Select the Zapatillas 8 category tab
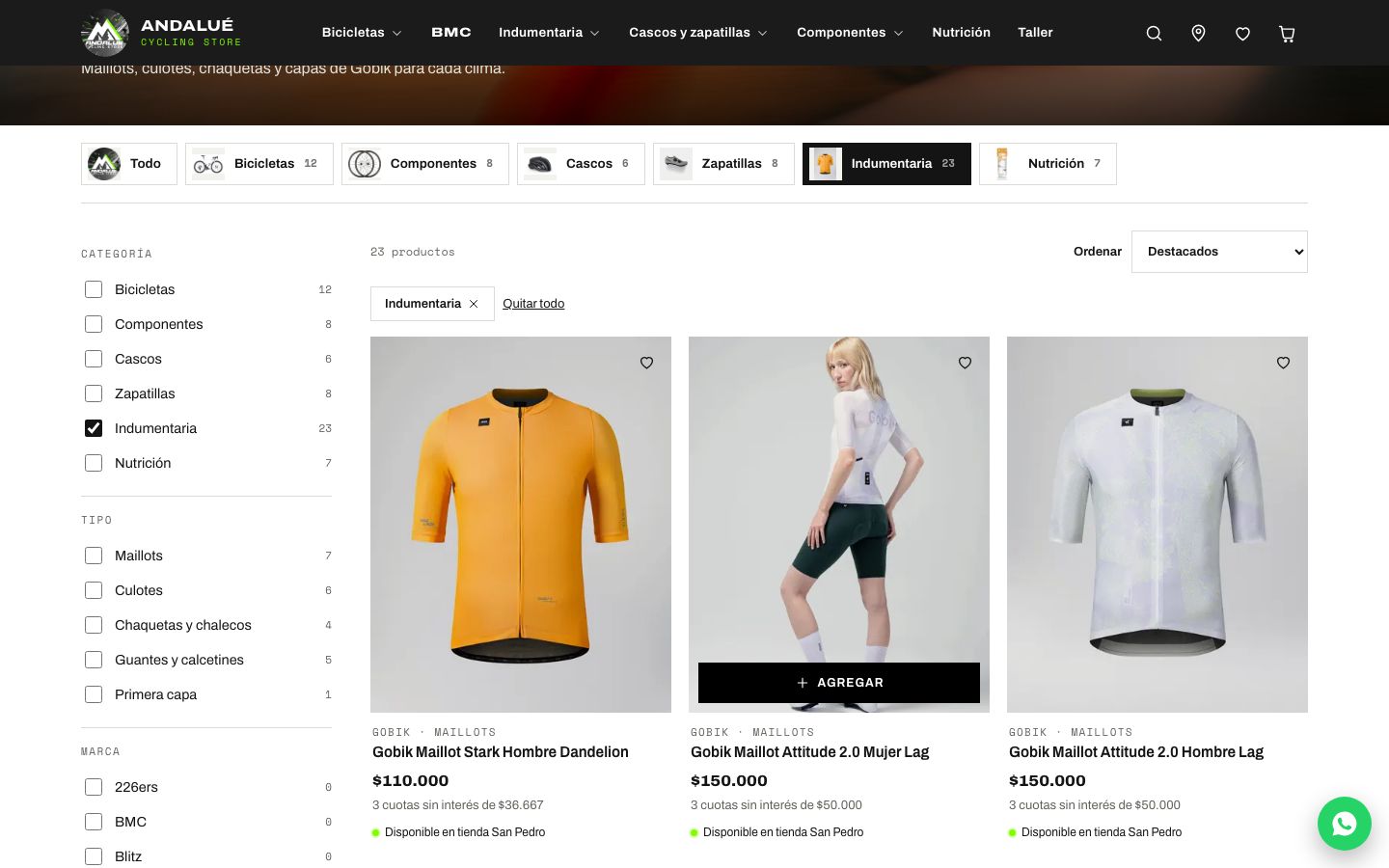Image resolution: width=1389 pixels, height=868 pixels. coord(723,164)
